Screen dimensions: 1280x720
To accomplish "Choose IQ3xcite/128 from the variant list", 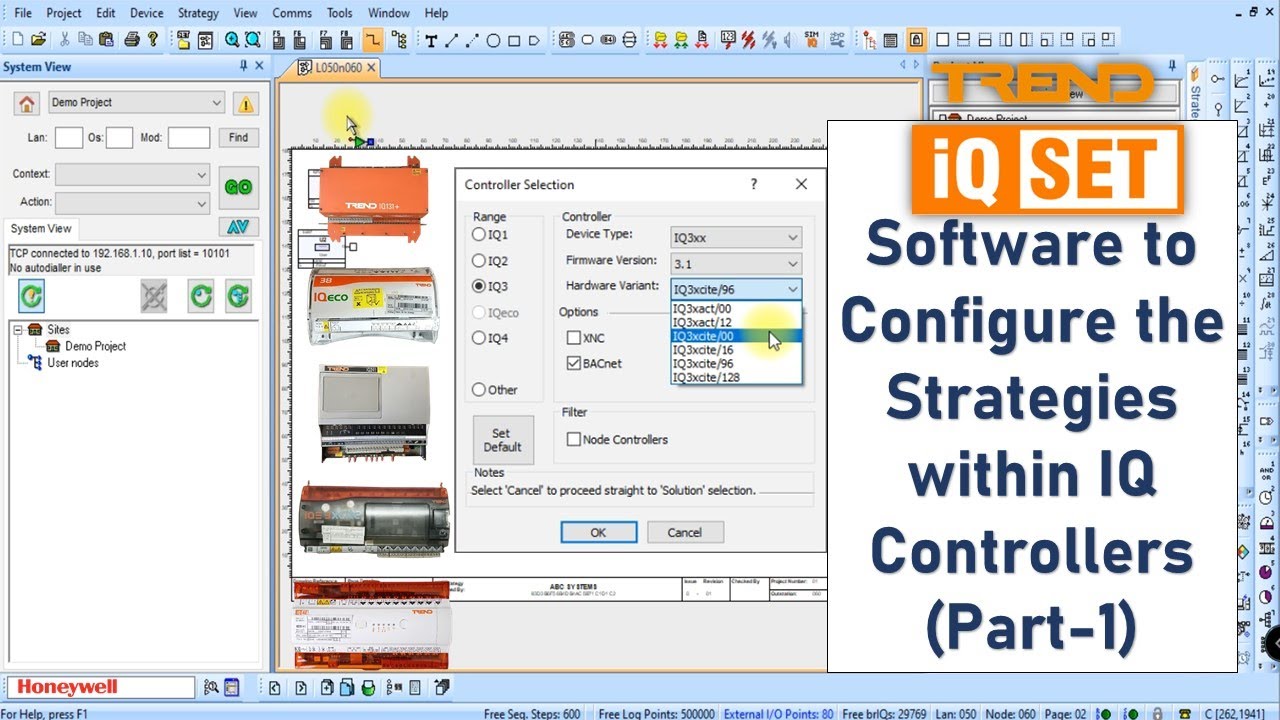I will (x=736, y=377).
